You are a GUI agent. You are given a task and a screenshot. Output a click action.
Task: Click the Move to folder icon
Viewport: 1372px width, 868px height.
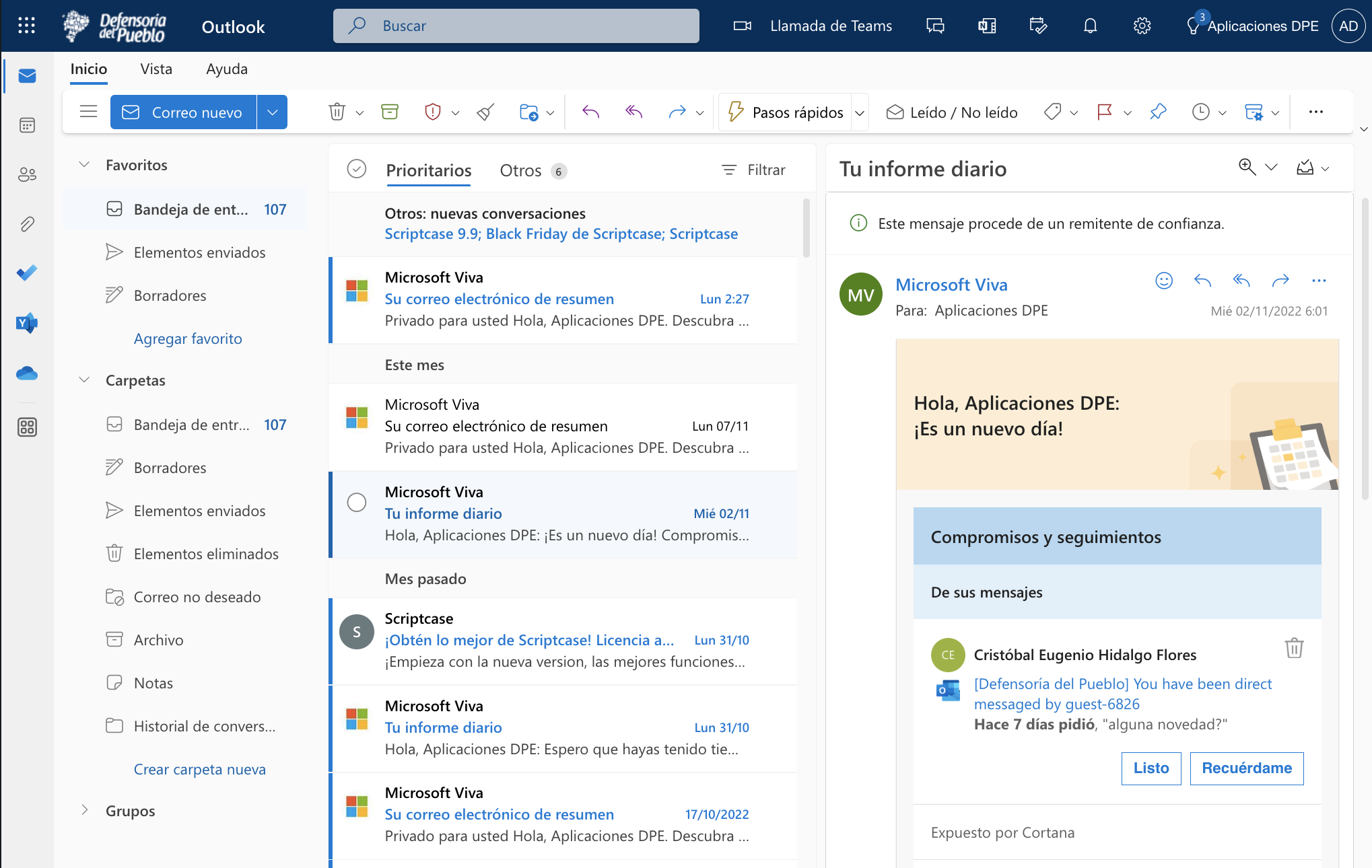tap(529, 112)
